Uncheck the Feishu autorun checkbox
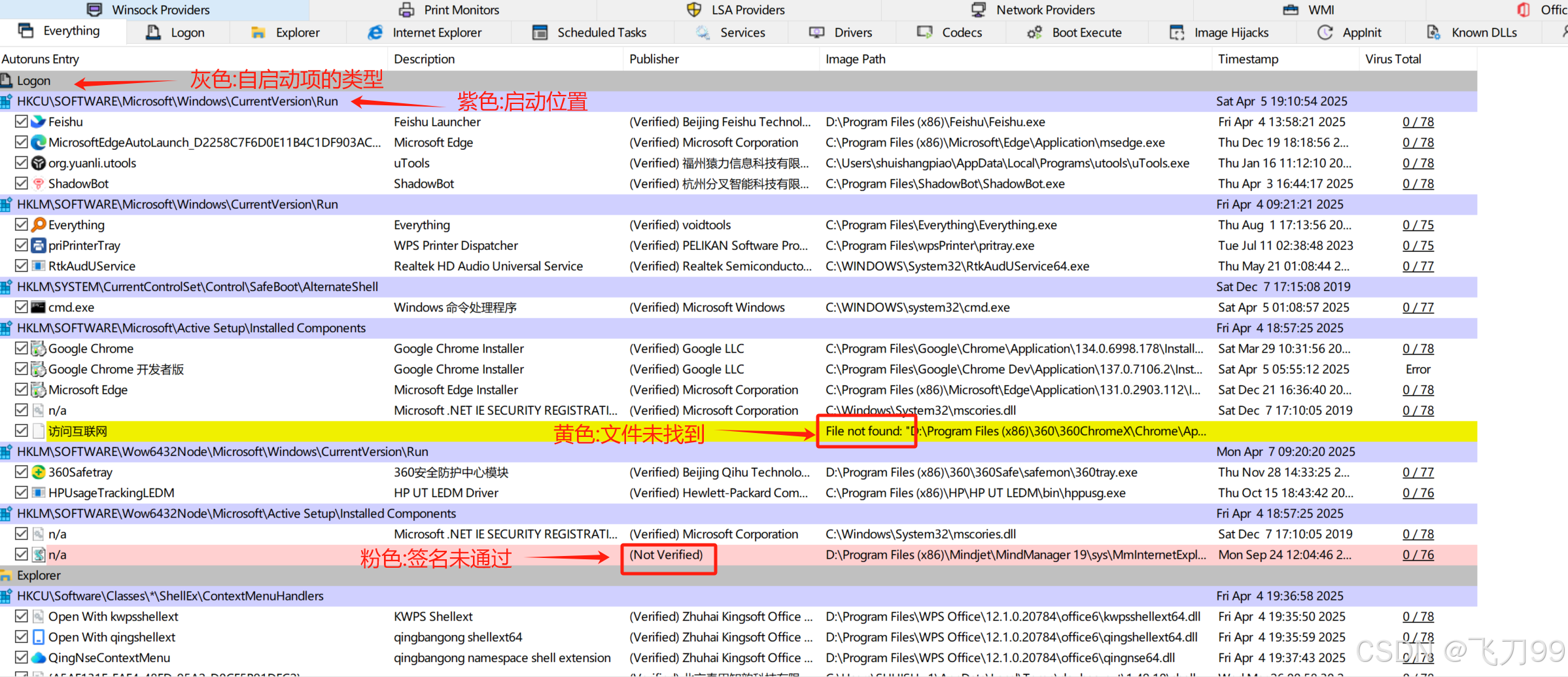This screenshot has width=1568, height=677. [x=22, y=122]
